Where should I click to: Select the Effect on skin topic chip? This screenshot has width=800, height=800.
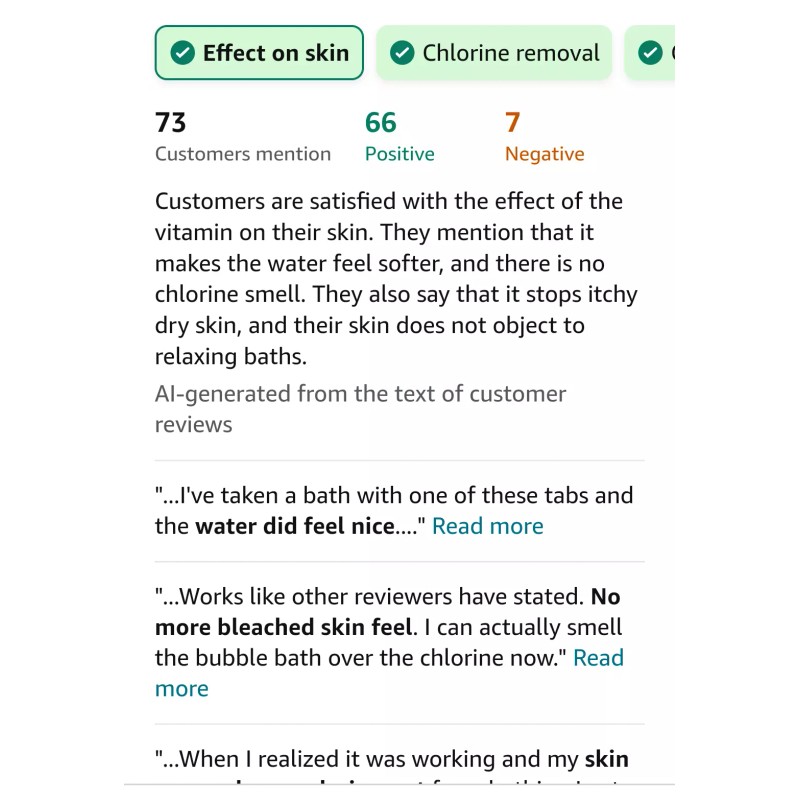[259, 53]
